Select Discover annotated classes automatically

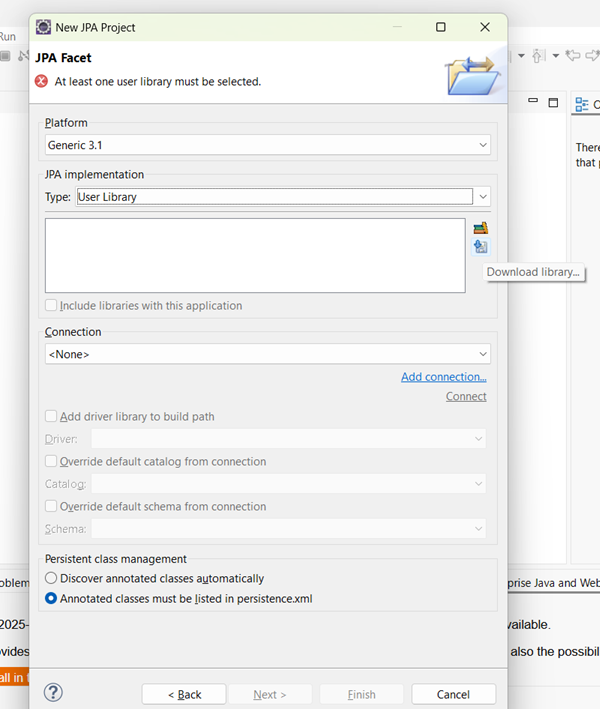coord(51,578)
